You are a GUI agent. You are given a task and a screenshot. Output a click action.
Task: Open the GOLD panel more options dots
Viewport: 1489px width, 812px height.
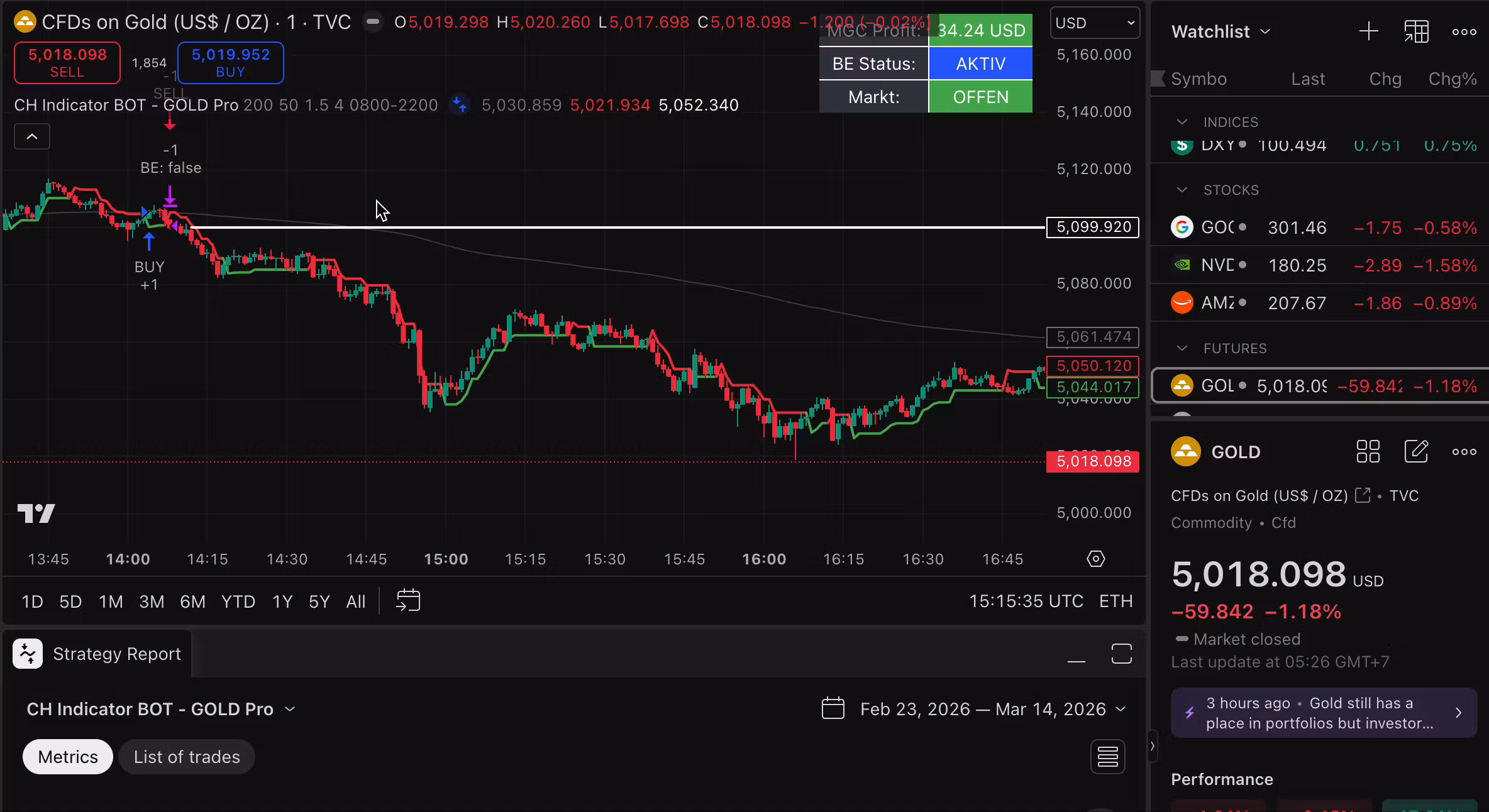coord(1464,451)
